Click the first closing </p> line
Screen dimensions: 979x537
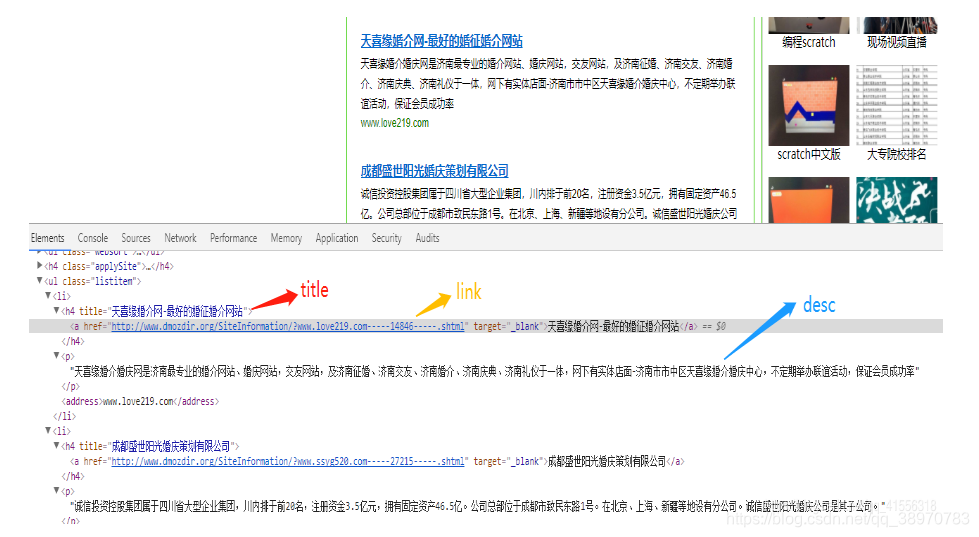[x=71, y=387]
